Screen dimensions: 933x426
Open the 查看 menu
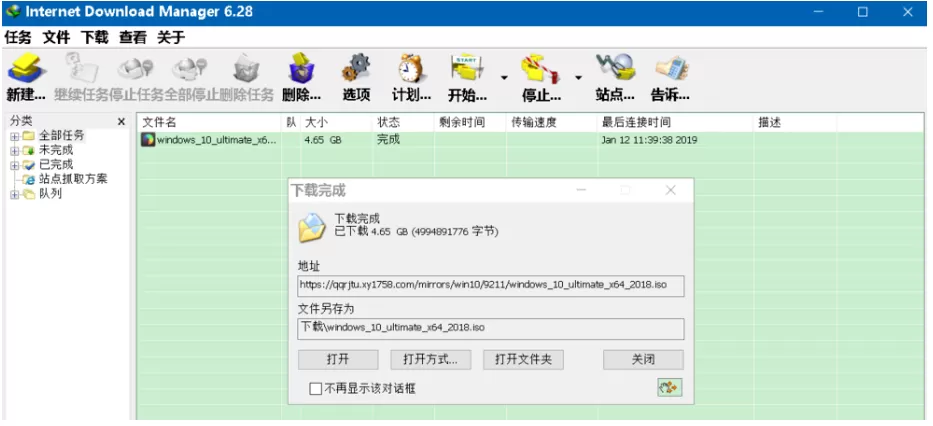point(133,37)
